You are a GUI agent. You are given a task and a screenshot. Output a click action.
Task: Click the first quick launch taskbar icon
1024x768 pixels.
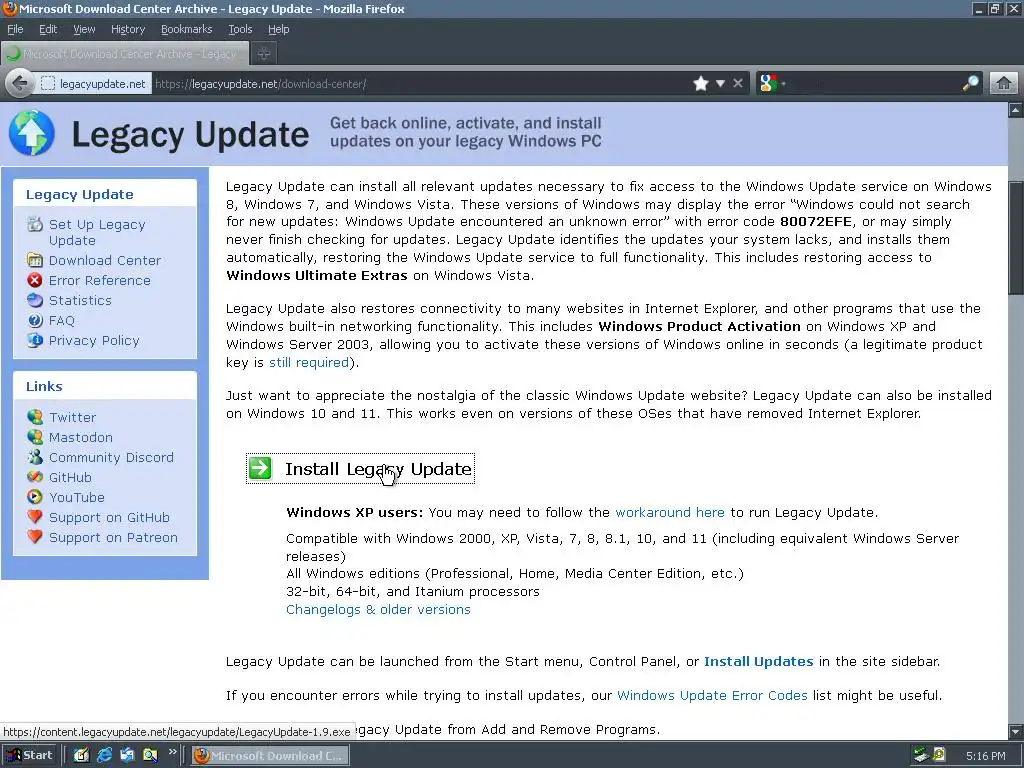click(82, 755)
